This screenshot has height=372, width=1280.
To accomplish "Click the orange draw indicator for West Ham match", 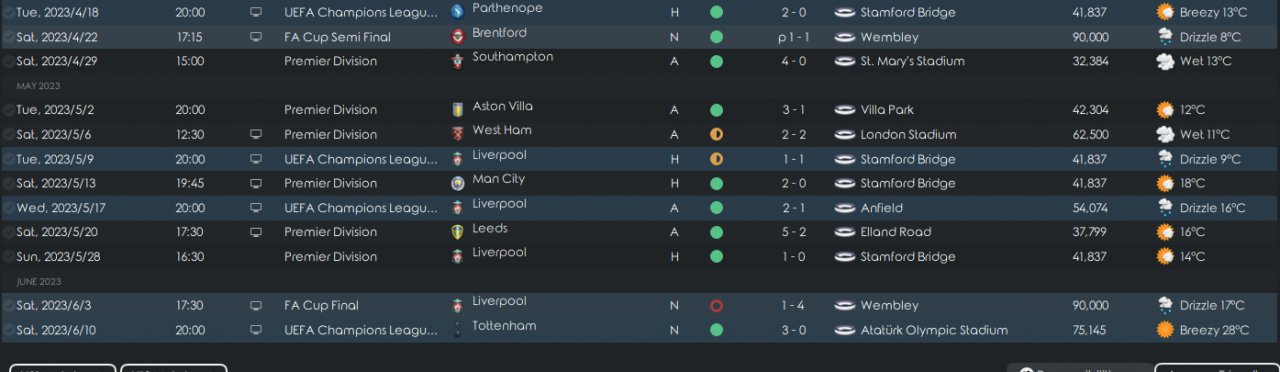I will pyautogui.click(x=716, y=134).
